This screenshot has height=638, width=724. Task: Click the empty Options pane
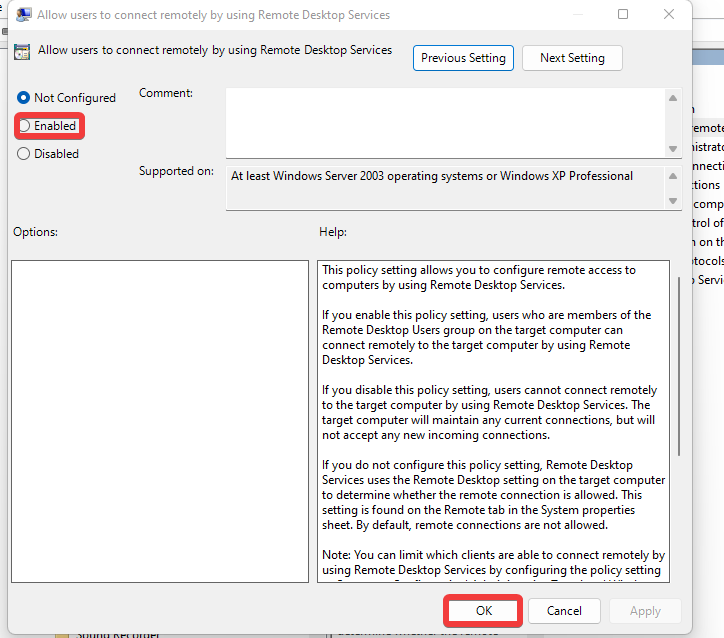[x=160, y=421]
